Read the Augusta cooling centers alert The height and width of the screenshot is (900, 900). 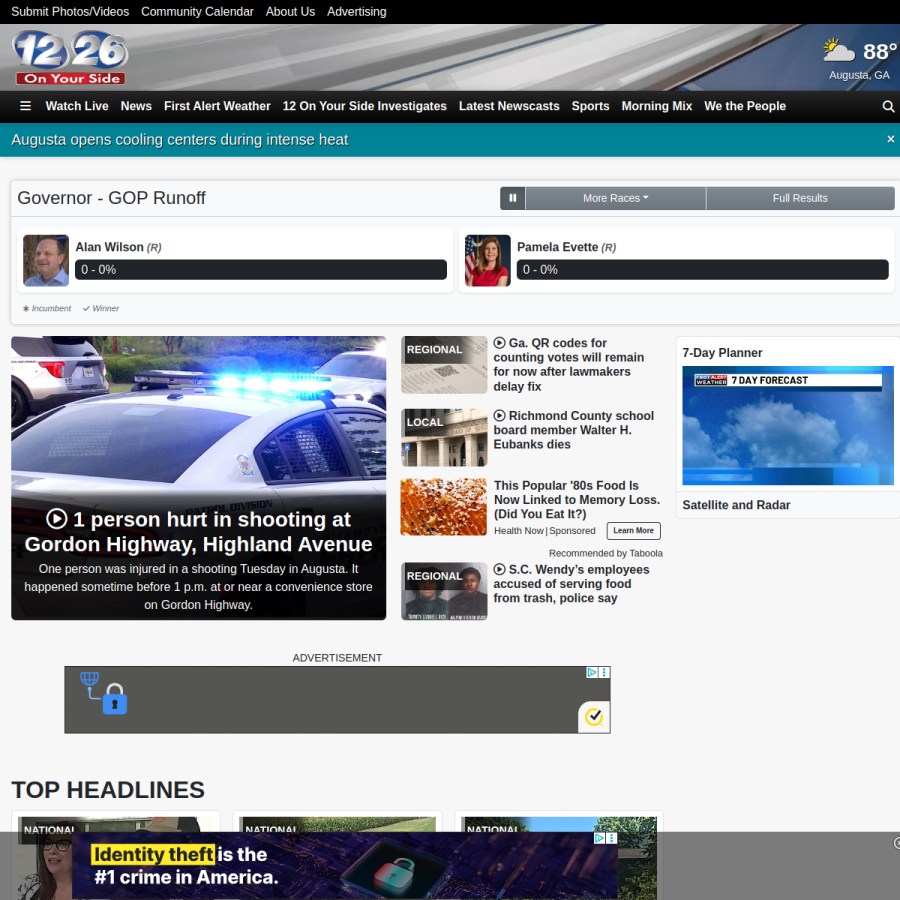[180, 139]
